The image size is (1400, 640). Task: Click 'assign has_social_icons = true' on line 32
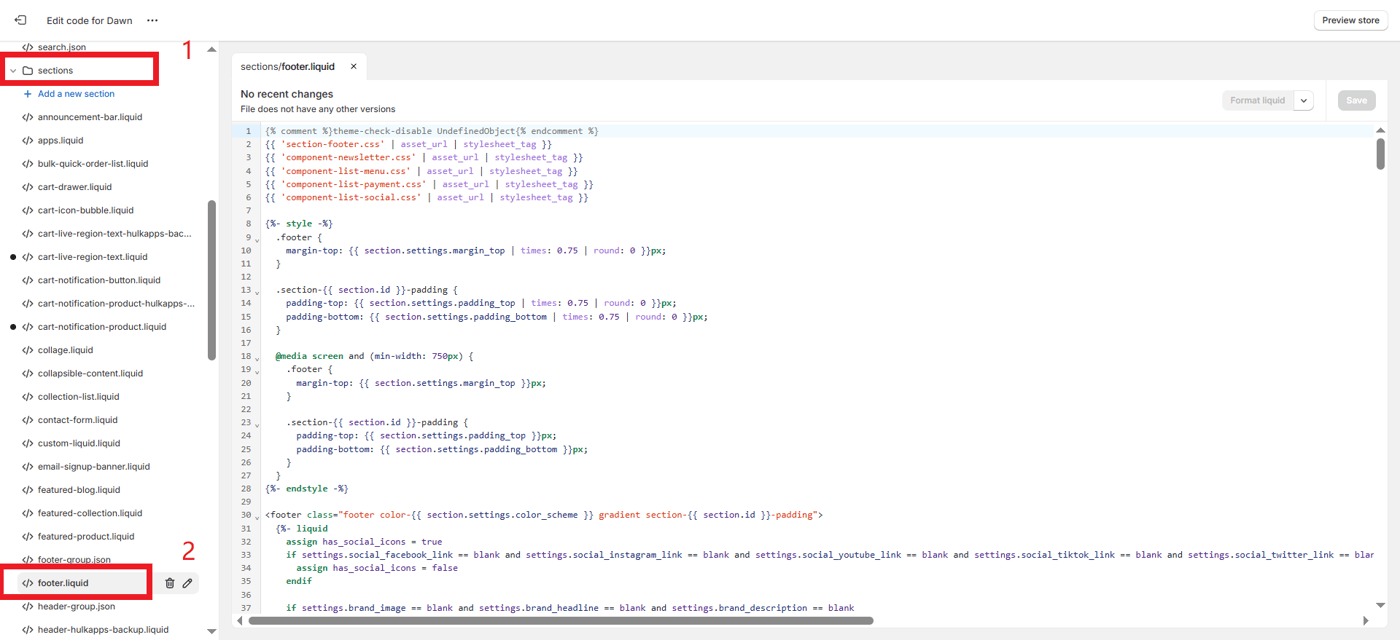tap(364, 542)
